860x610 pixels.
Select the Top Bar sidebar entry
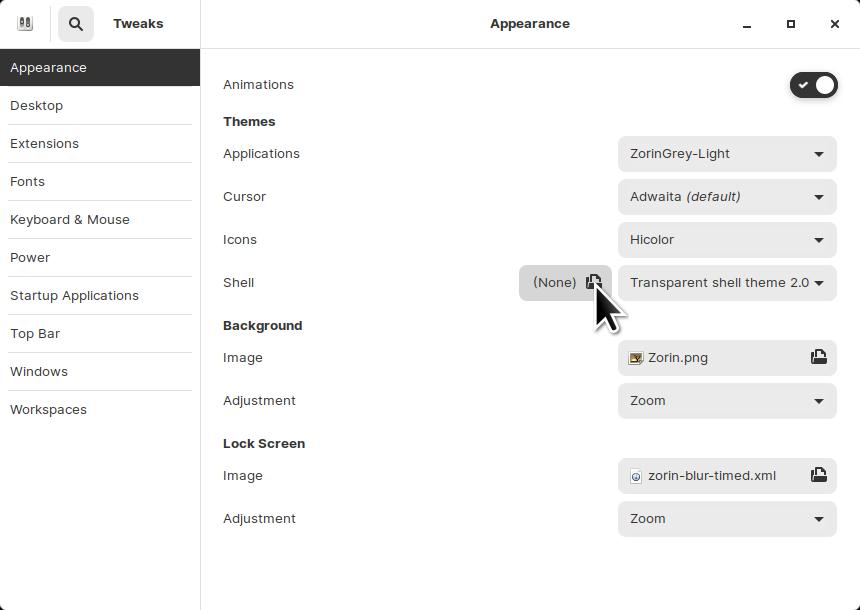pos(35,333)
